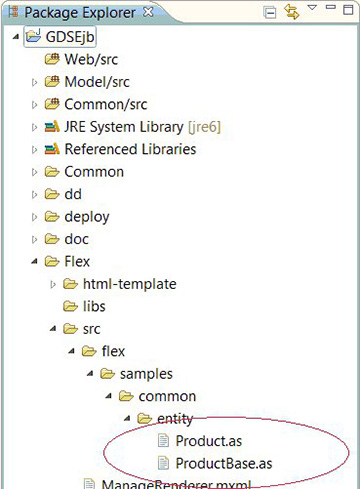Close the Package Explorer tab
This screenshot has height=489, width=360.
tap(148, 12)
